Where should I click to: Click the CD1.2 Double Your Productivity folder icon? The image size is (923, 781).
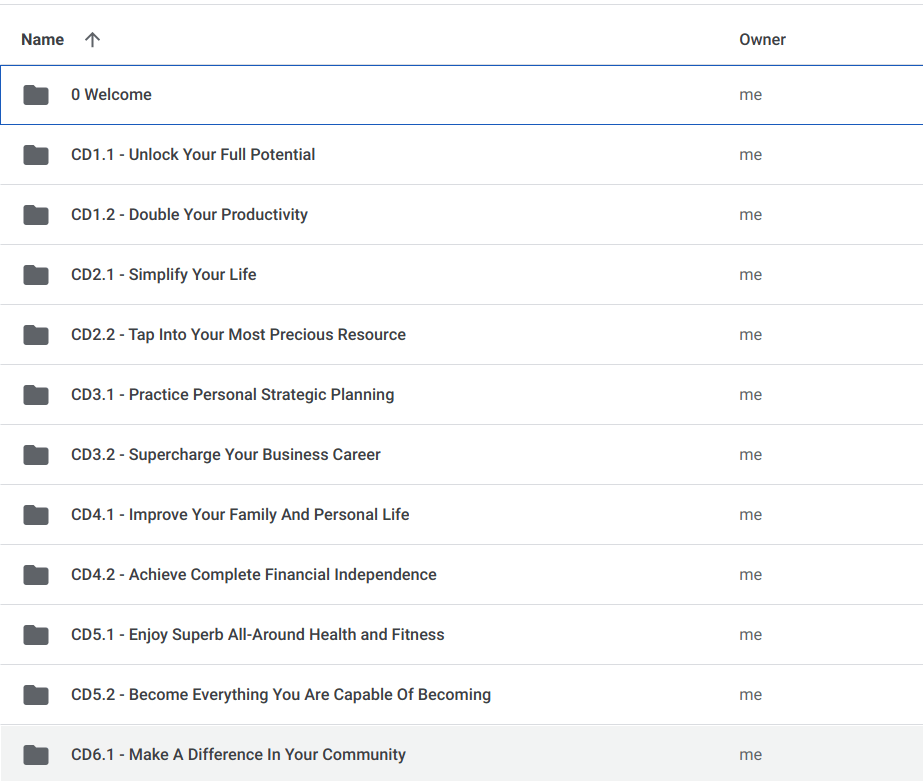[x=36, y=214]
